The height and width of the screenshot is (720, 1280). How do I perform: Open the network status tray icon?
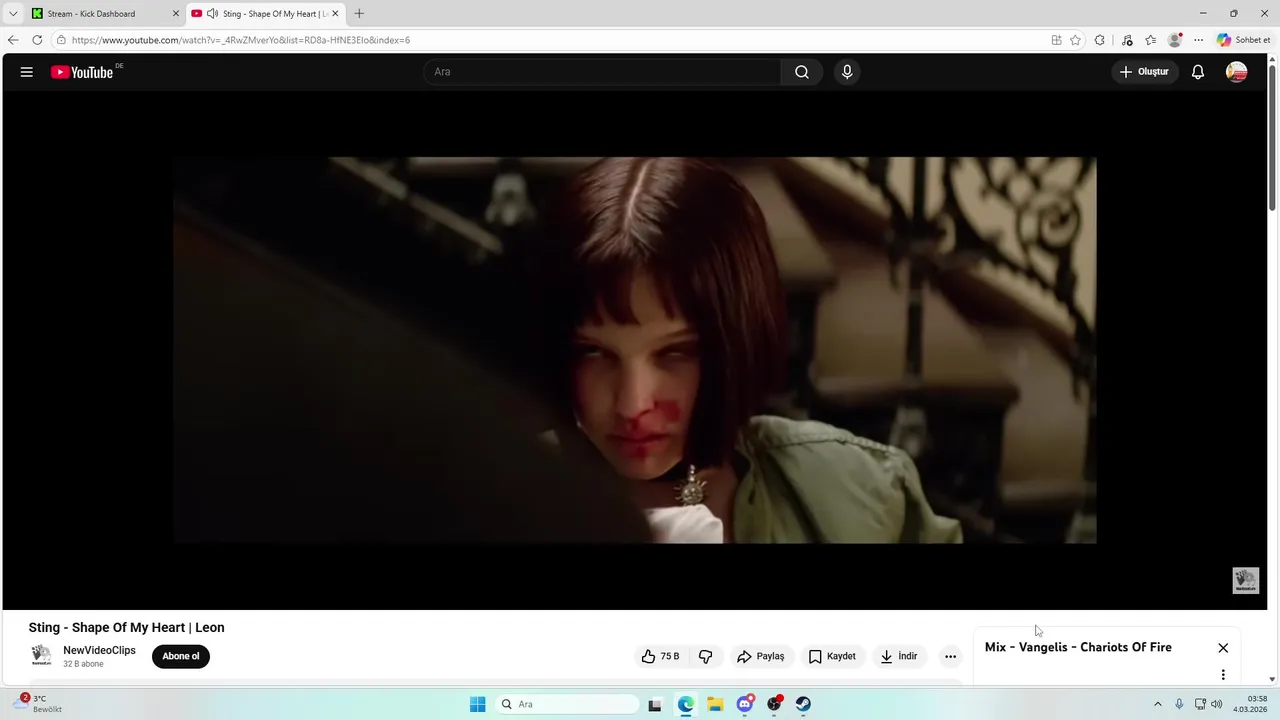tap(1201, 704)
